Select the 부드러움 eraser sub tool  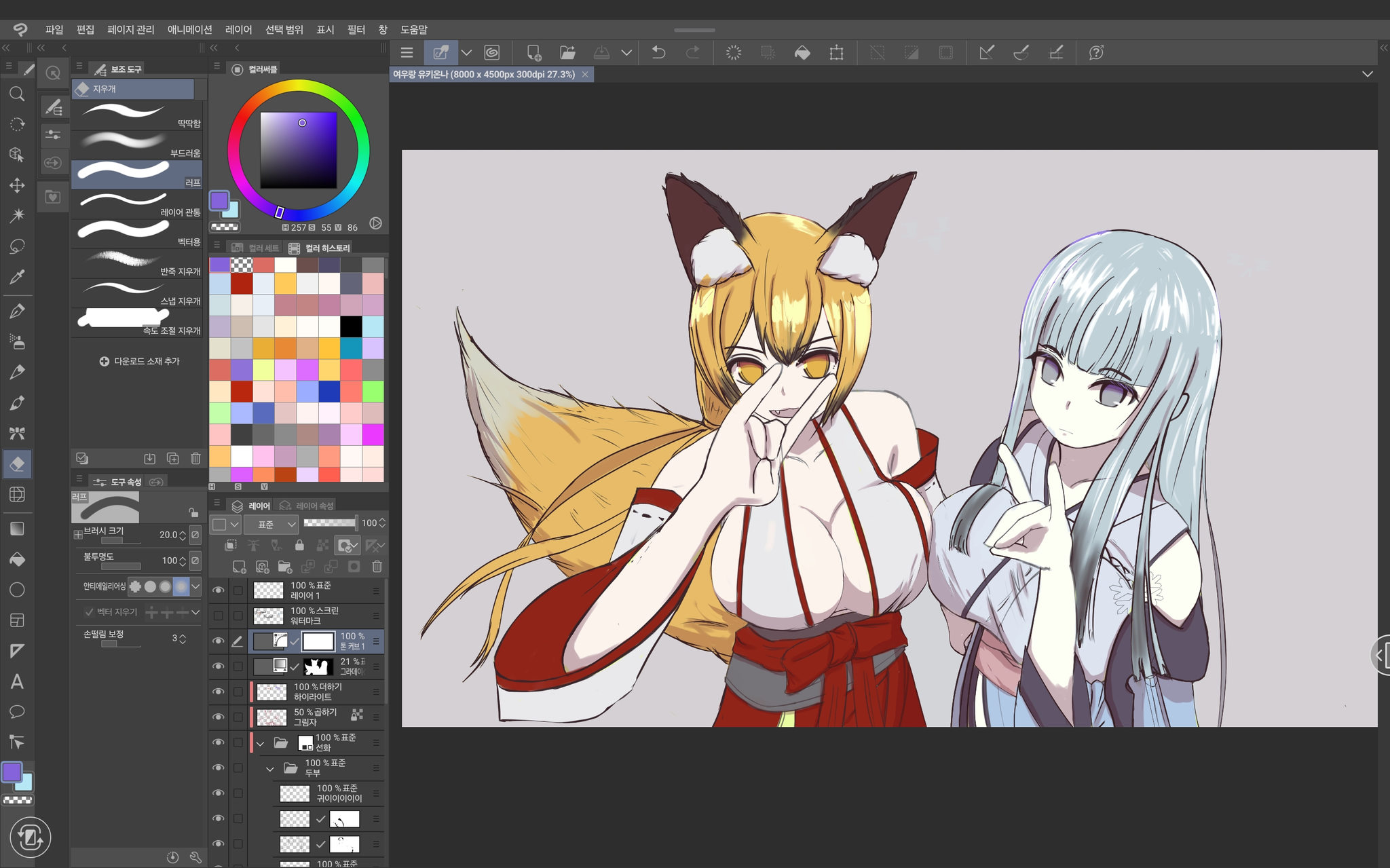[137, 143]
